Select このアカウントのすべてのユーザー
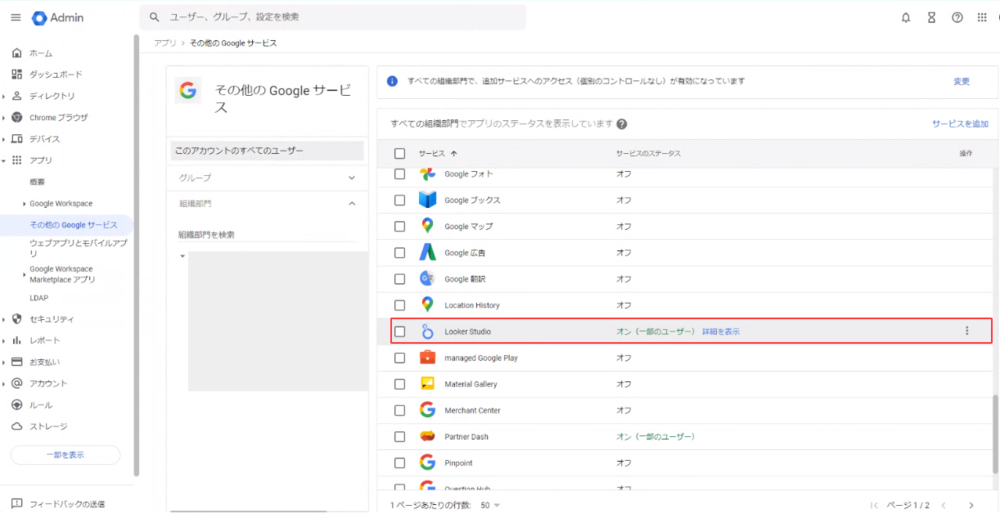Viewport: 1000px width, 514px height. [x=267, y=151]
